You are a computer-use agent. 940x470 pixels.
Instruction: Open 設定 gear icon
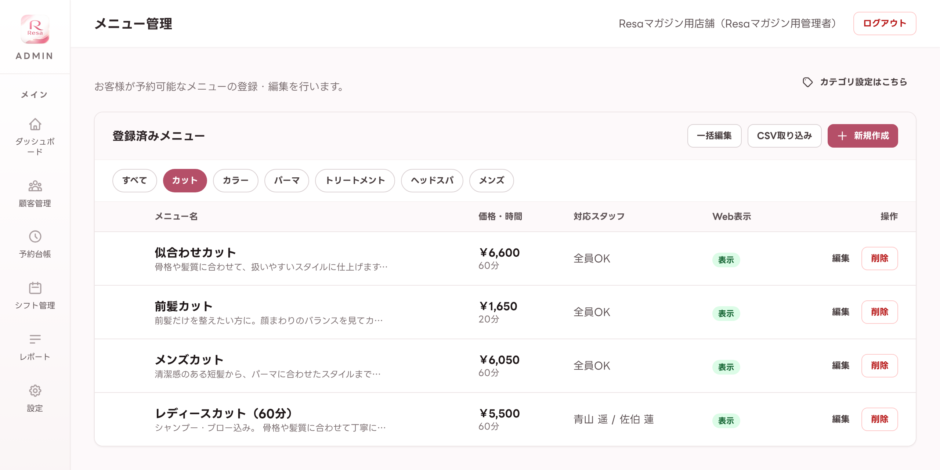[35, 391]
